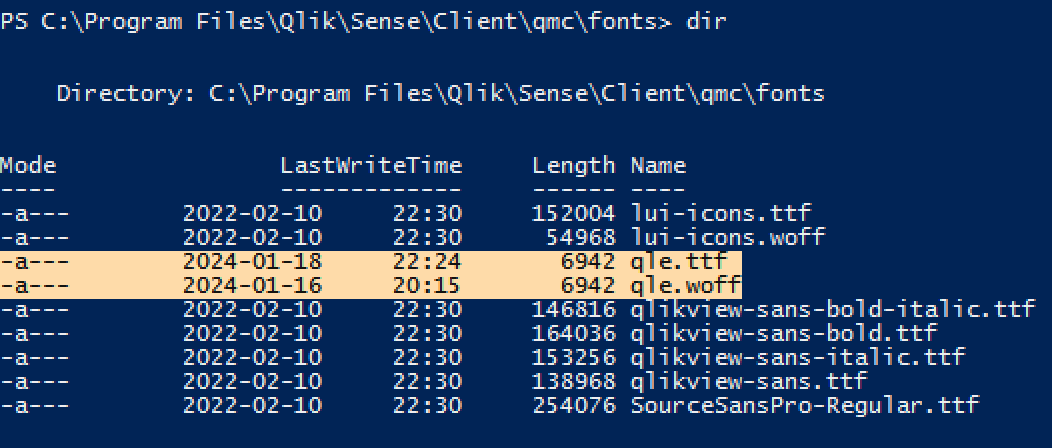Click qlikview-sans.ttf file name

(748, 381)
